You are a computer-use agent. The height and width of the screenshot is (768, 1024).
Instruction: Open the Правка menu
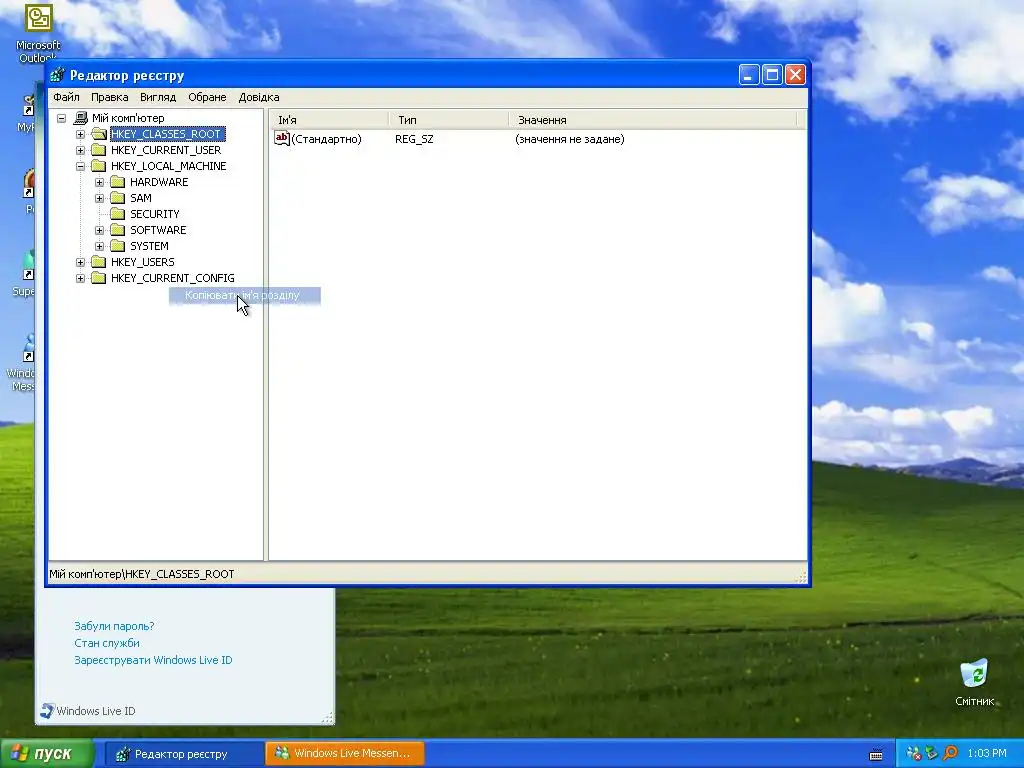109,97
